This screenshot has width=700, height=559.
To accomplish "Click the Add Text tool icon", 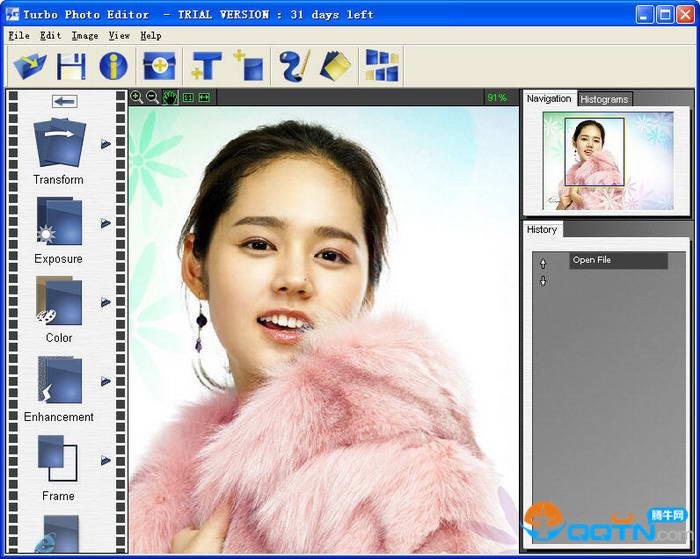I will [x=206, y=66].
